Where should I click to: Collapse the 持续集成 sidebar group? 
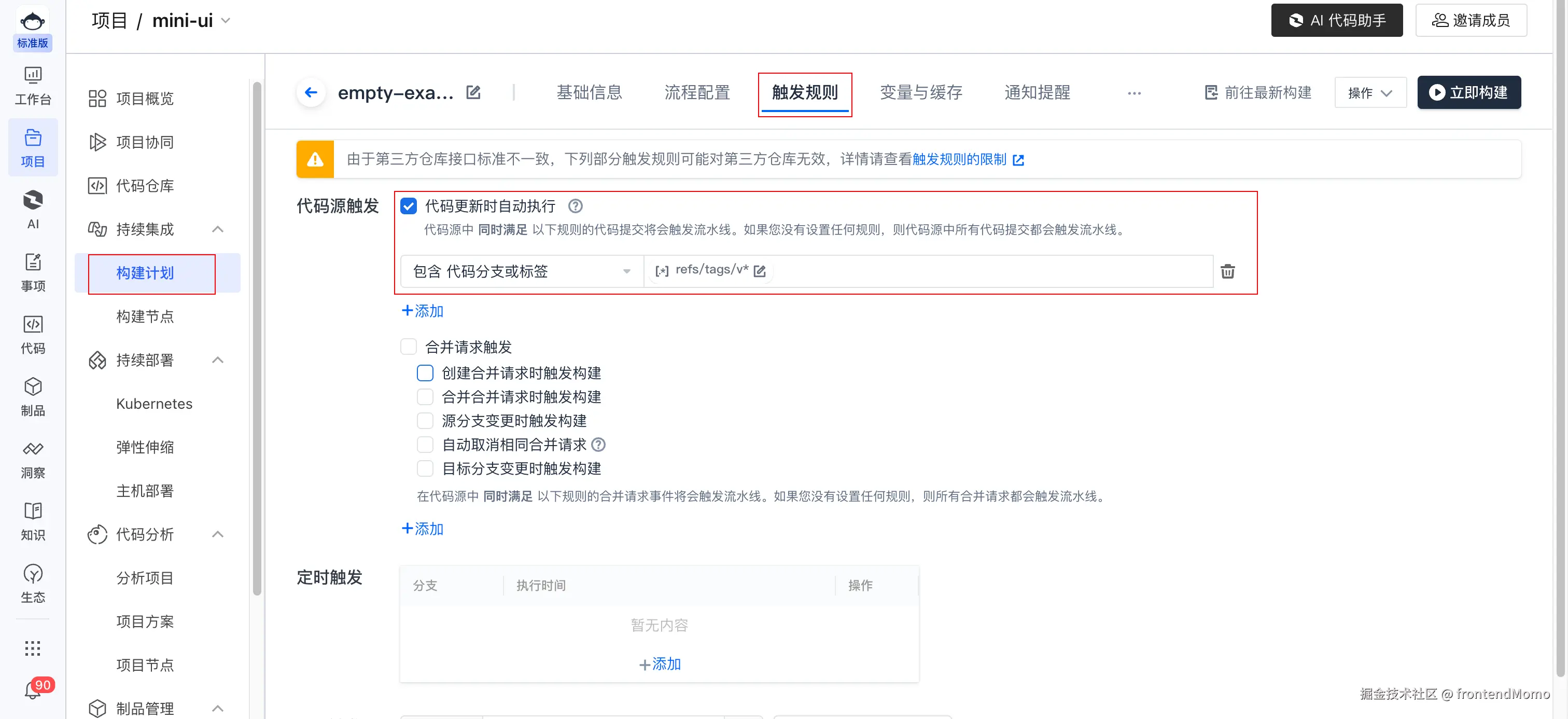click(217, 229)
